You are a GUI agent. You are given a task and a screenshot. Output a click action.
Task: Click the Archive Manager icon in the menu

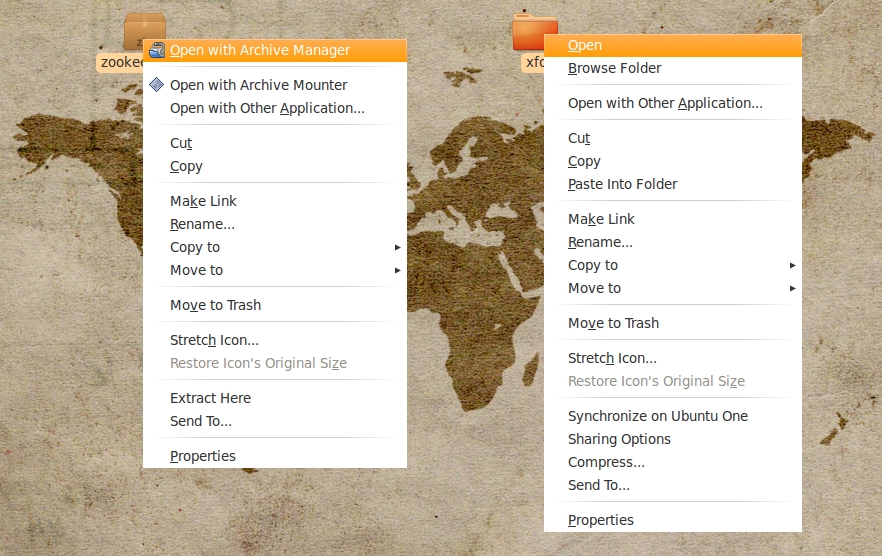(x=157, y=50)
